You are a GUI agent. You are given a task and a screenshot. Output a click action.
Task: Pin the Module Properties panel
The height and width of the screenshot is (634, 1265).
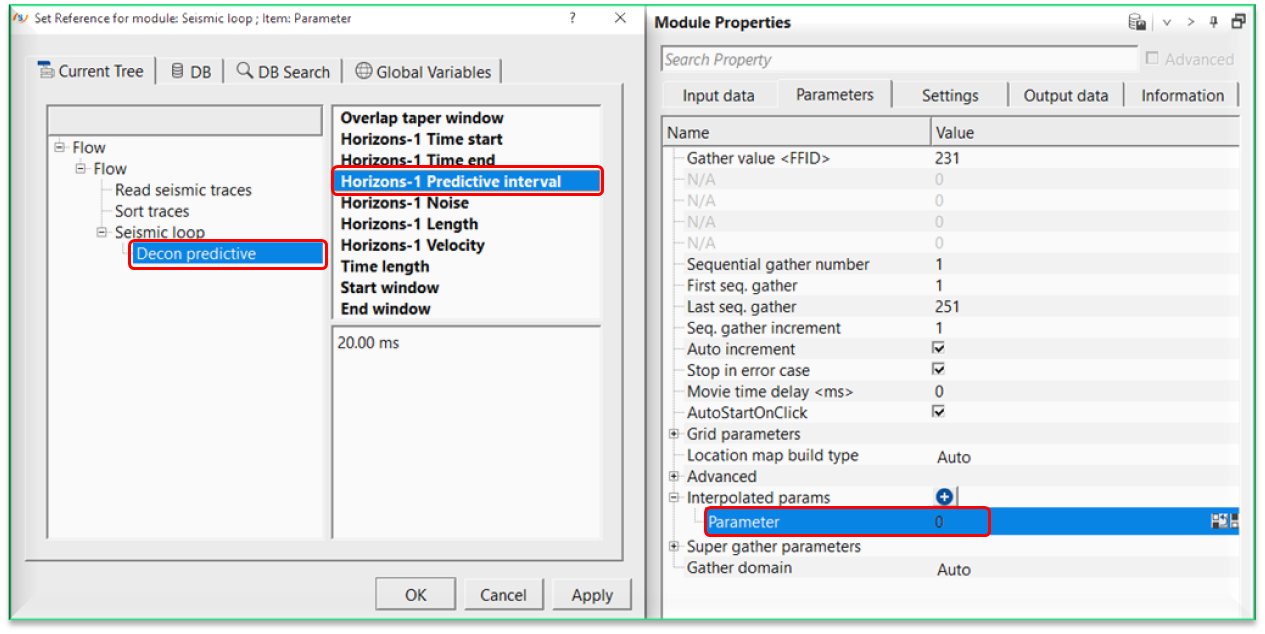(x=1214, y=22)
